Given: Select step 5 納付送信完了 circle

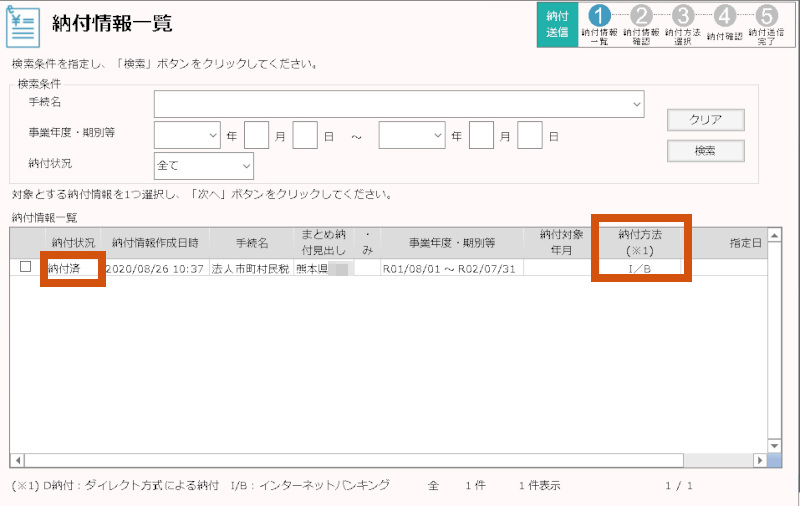Looking at the screenshot, I should [x=767, y=16].
